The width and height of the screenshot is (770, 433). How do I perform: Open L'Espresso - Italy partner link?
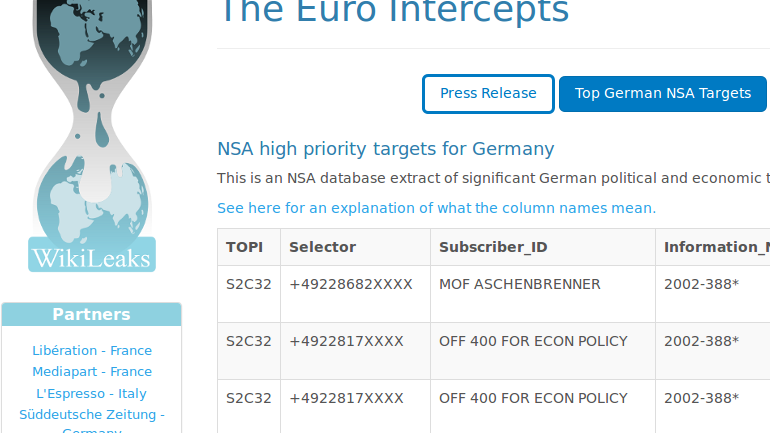92,393
